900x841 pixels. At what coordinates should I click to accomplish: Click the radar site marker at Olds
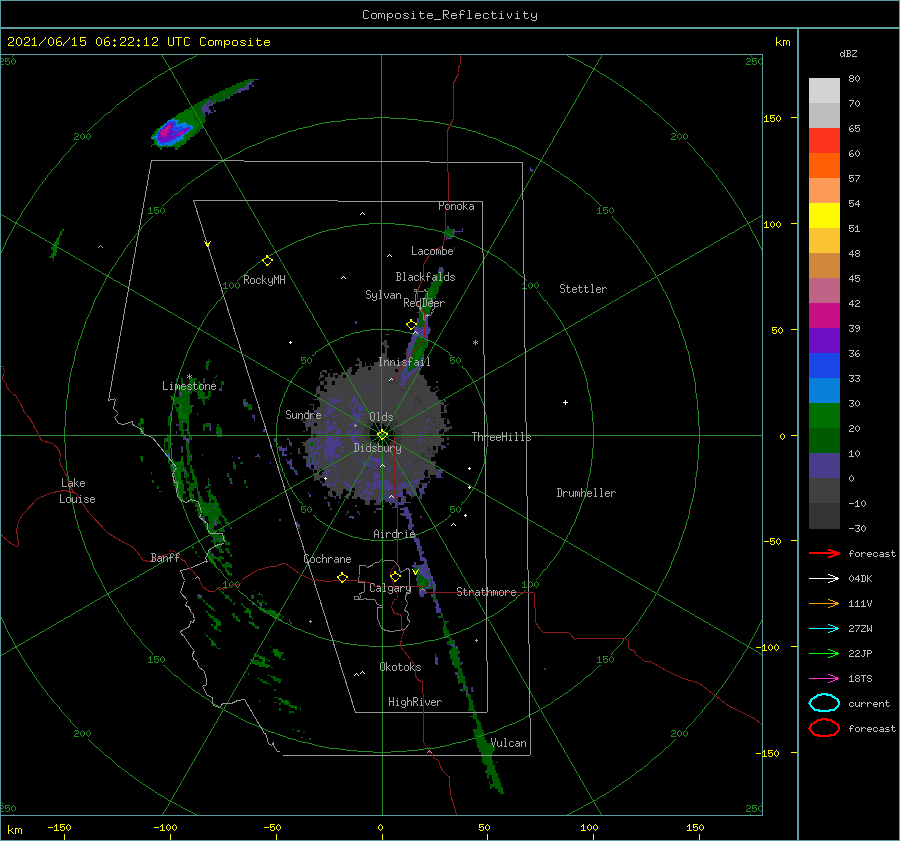coord(382,435)
